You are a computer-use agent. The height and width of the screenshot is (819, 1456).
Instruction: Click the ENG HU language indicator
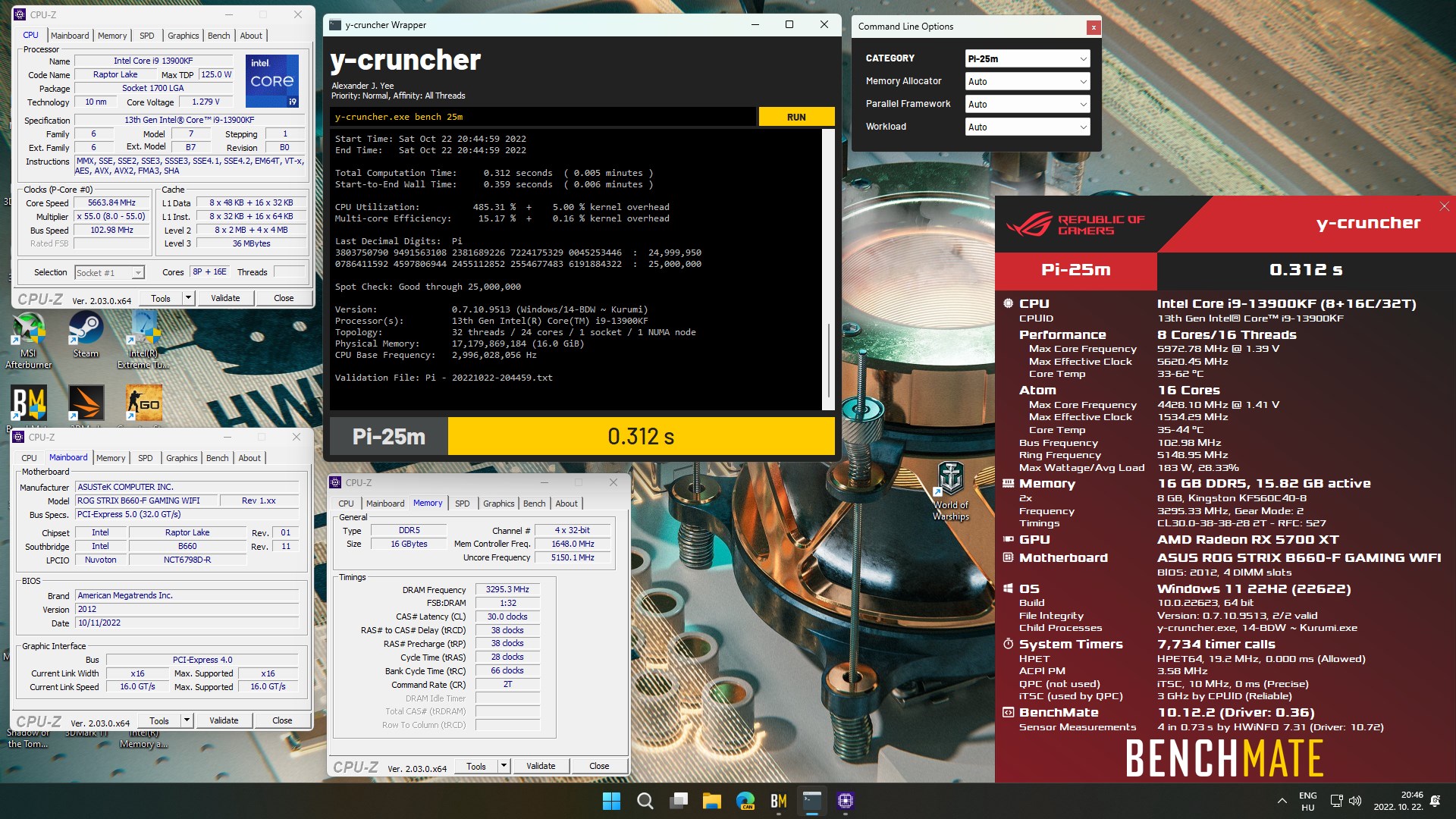tap(1307, 801)
